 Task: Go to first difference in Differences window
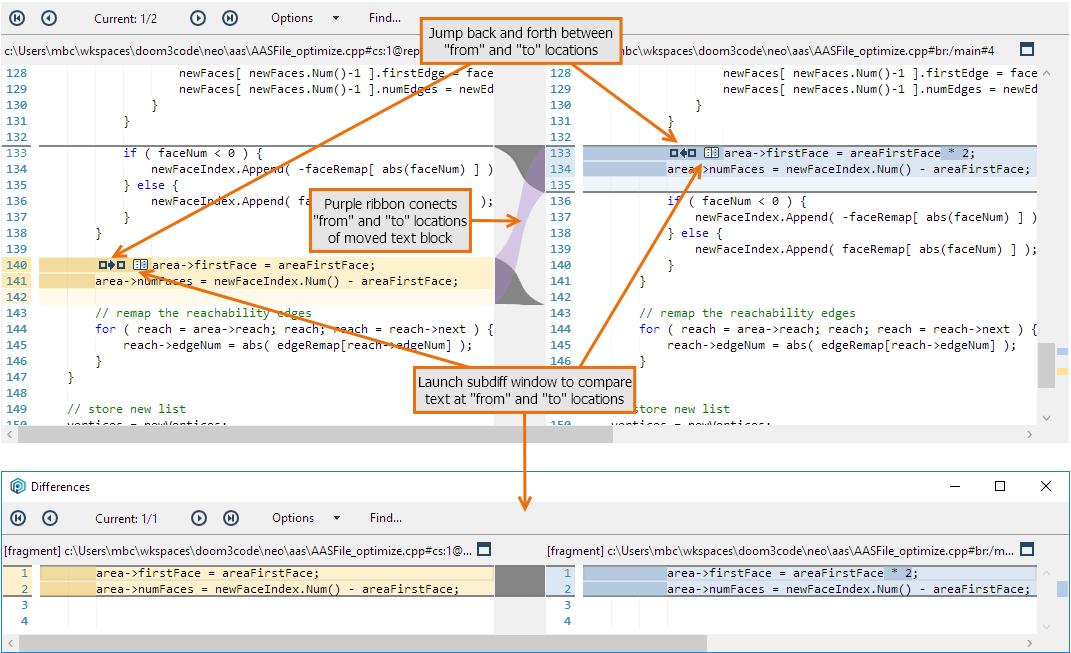pos(18,518)
